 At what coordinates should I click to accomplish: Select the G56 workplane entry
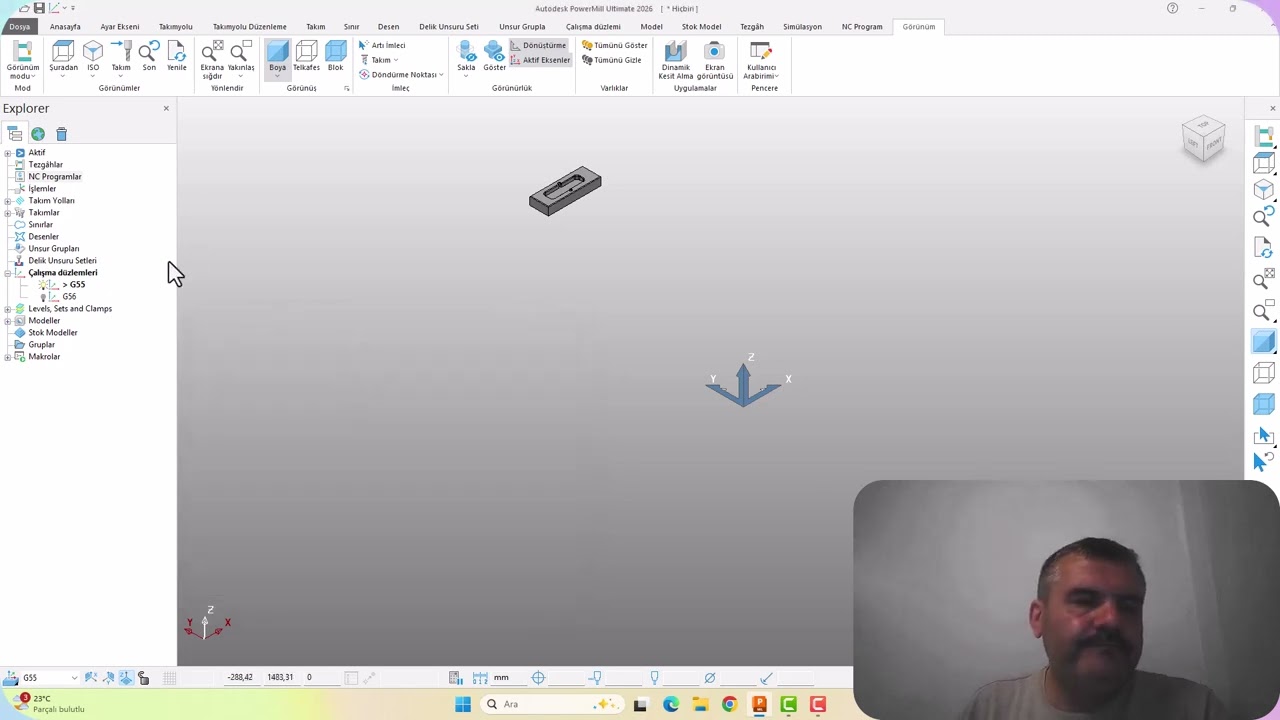pyautogui.click(x=69, y=297)
